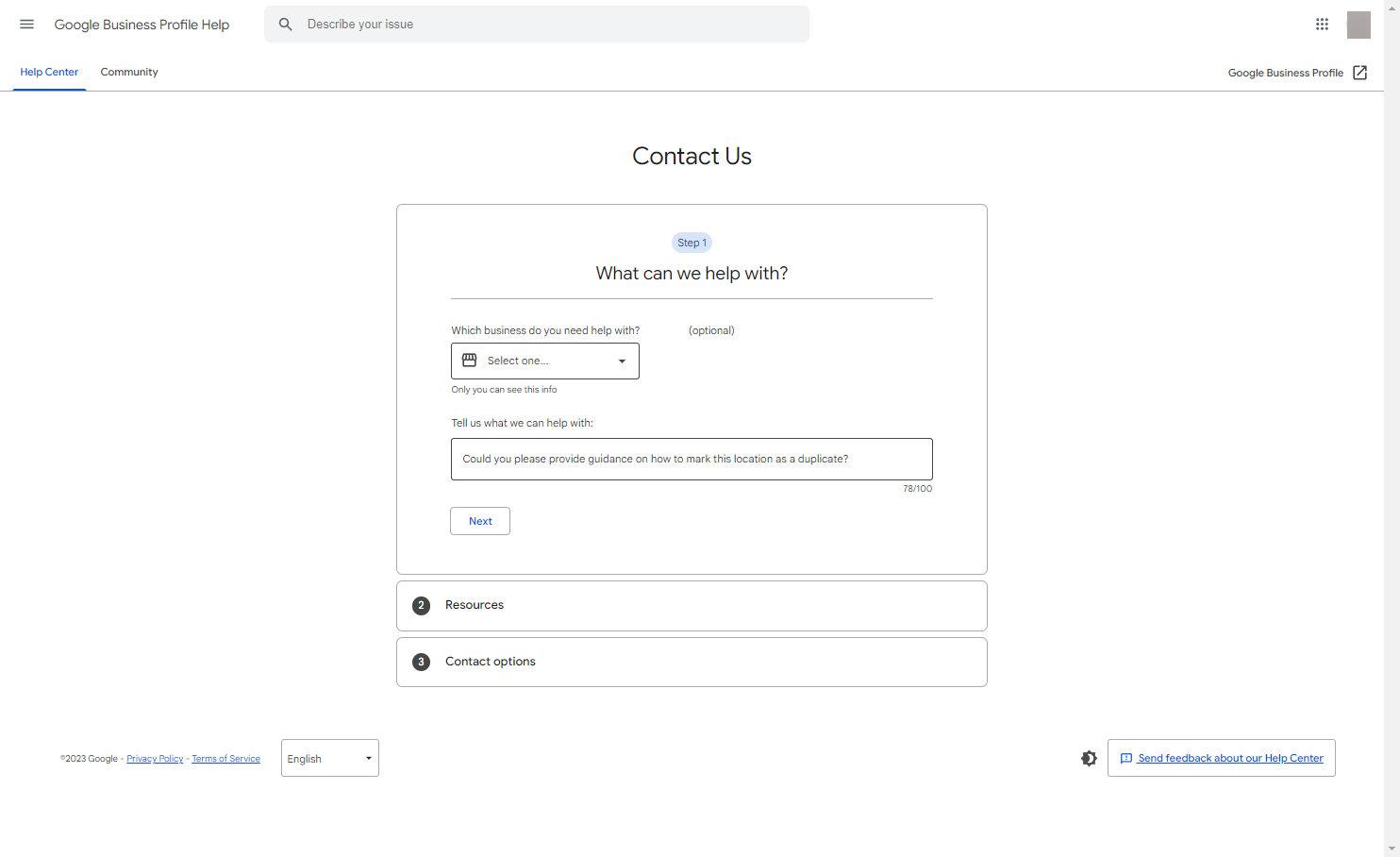Viewport: 1400px width, 857px height.
Task: Click the storefront icon in business selector
Action: (x=469, y=361)
